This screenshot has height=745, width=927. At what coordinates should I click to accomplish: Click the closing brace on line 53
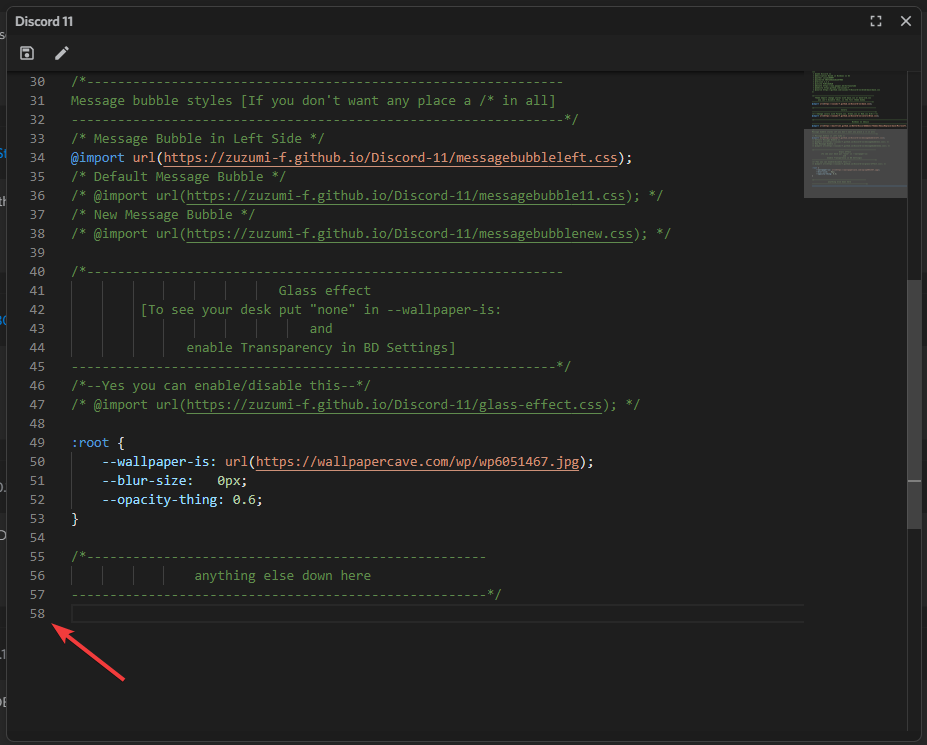point(74,519)
